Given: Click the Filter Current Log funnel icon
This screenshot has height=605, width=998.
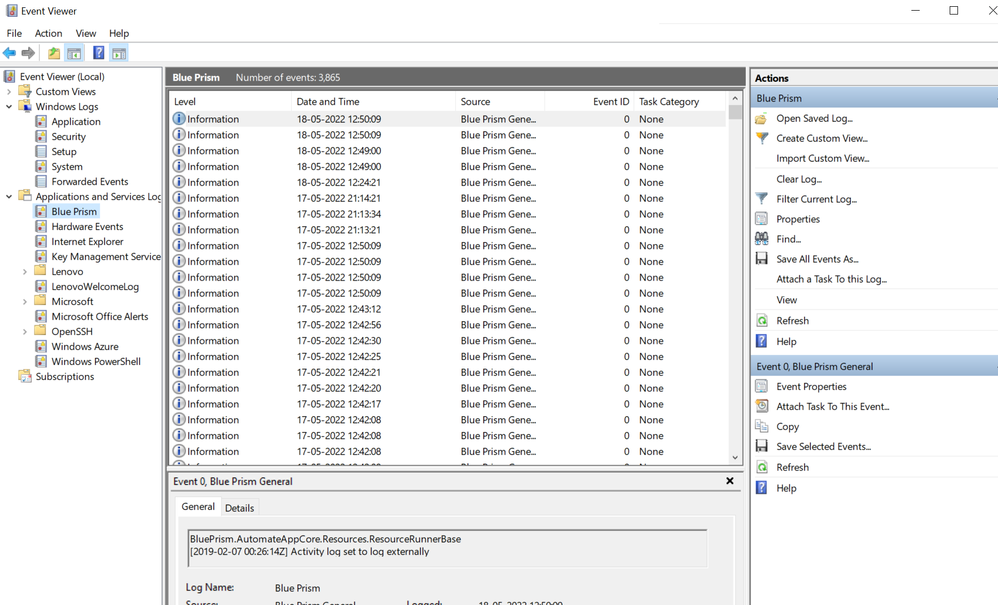Looking at the screenshot, I should [762, 199].
